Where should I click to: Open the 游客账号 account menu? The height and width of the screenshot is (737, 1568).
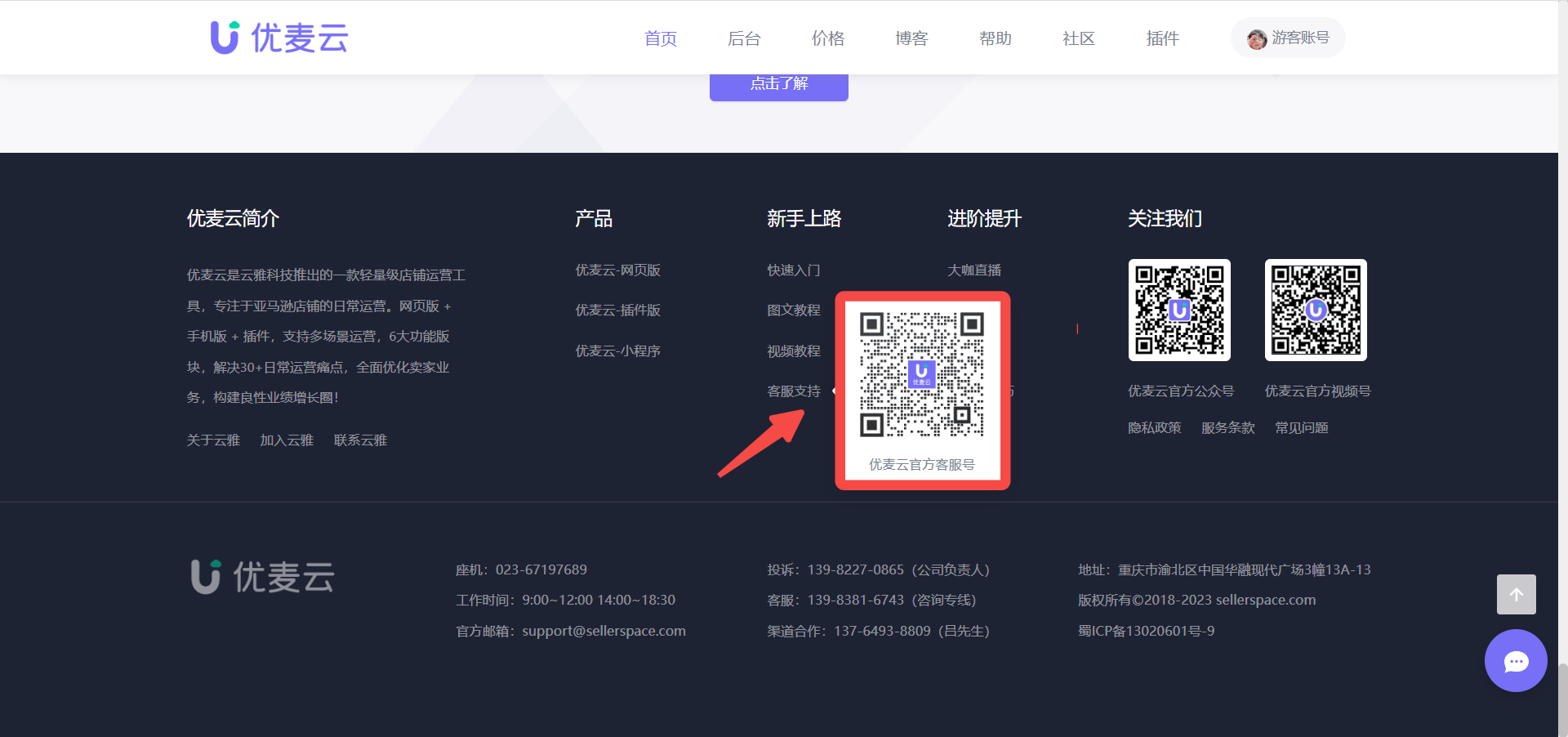(x=1288, y=38)
